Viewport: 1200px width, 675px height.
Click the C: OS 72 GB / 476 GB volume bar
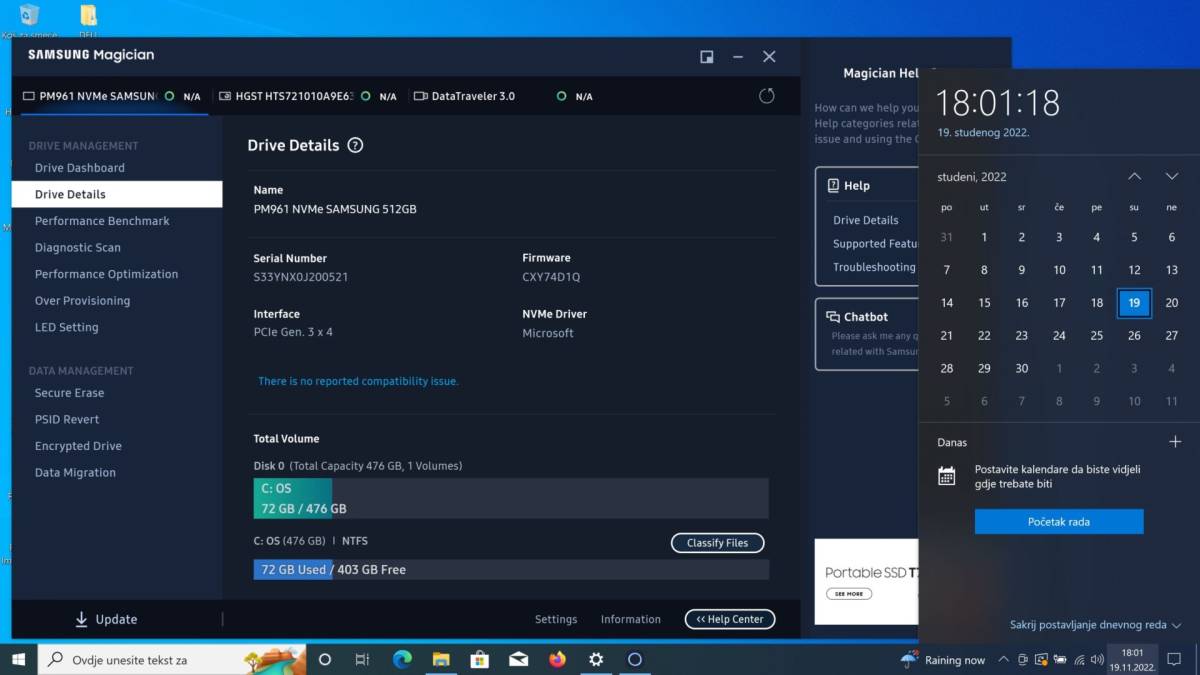click(x=511, y=498)
